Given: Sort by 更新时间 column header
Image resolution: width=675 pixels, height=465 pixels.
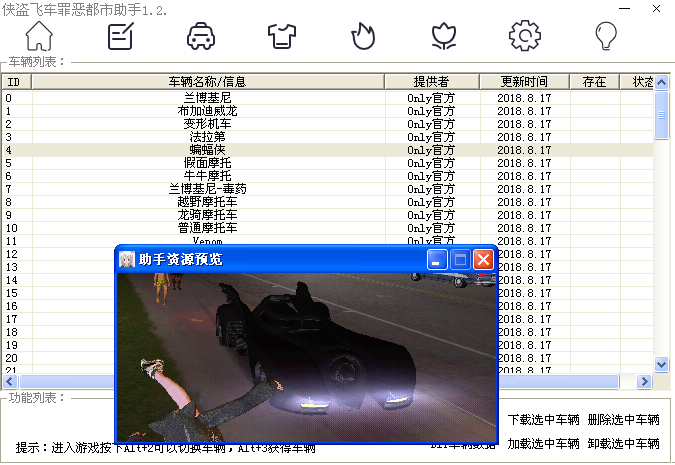Looking at the screenshot, I should [x=524, y=82].
